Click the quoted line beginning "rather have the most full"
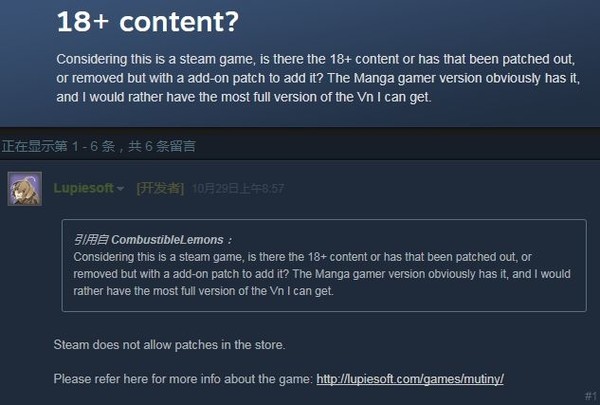Image resolution: width=600 pixels, height=405 pixels. pos(203,291)
